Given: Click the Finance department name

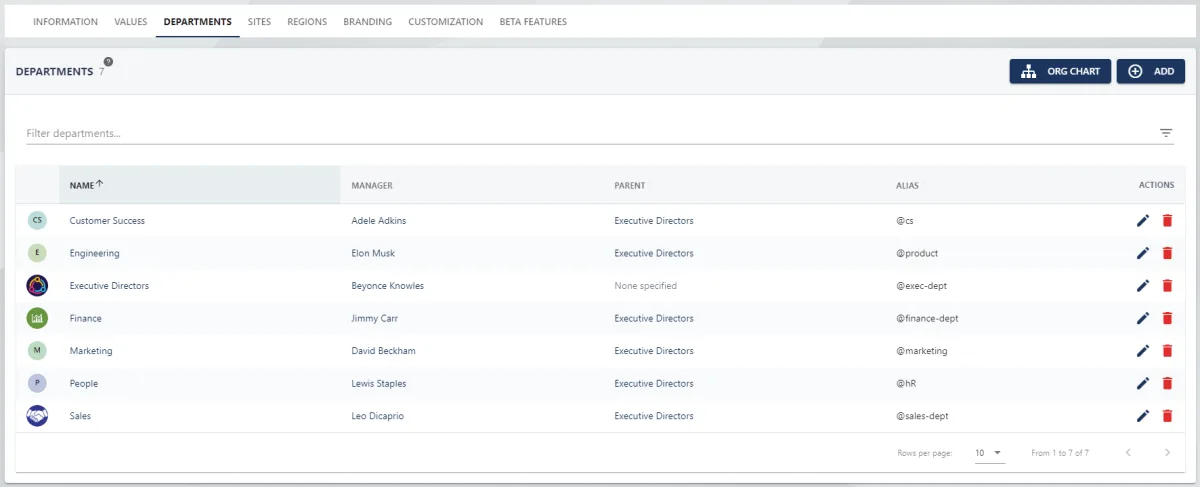Looking at the screenshot, I should coord(85,318).
